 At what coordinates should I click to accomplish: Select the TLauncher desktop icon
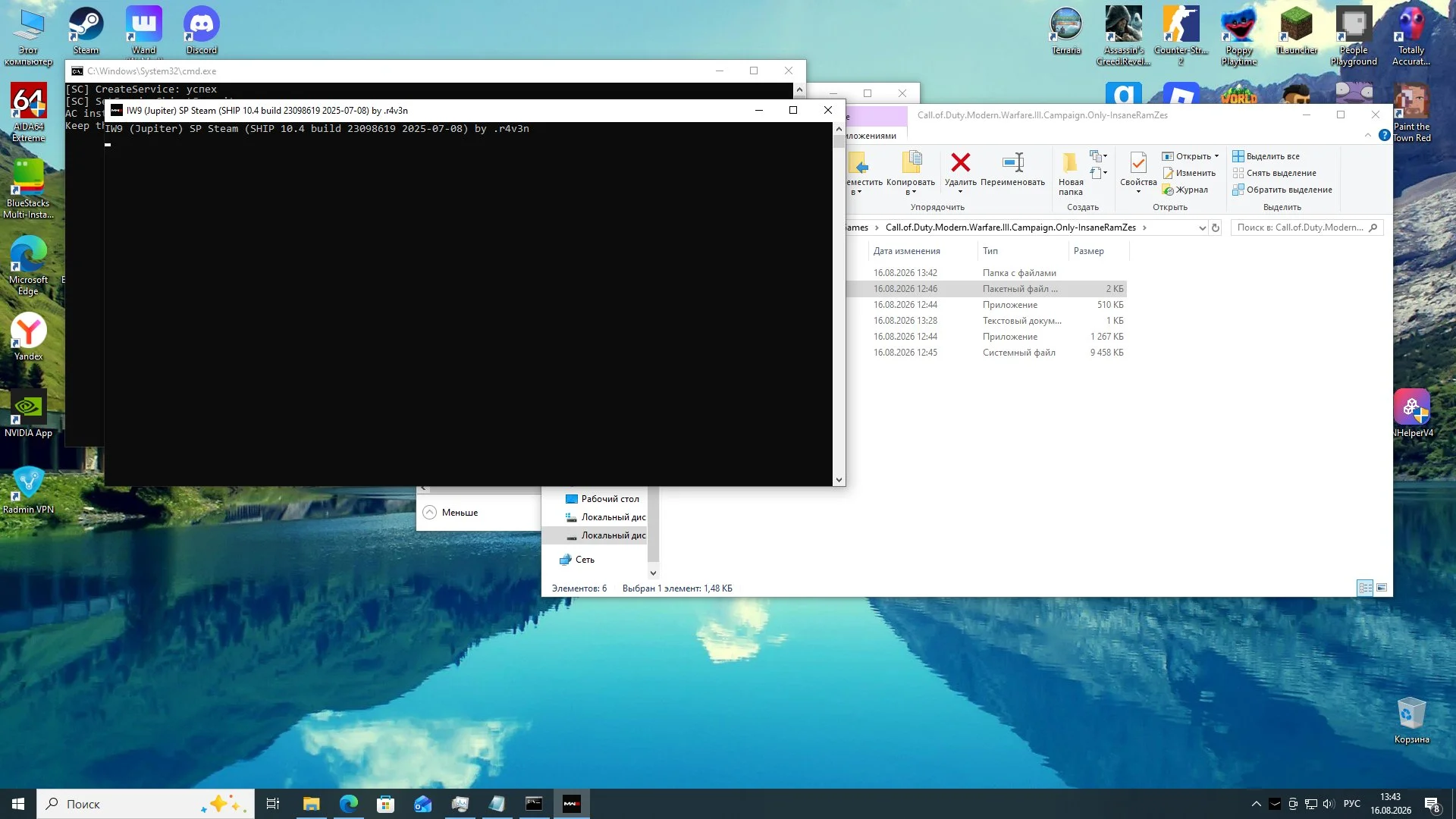1297,30
